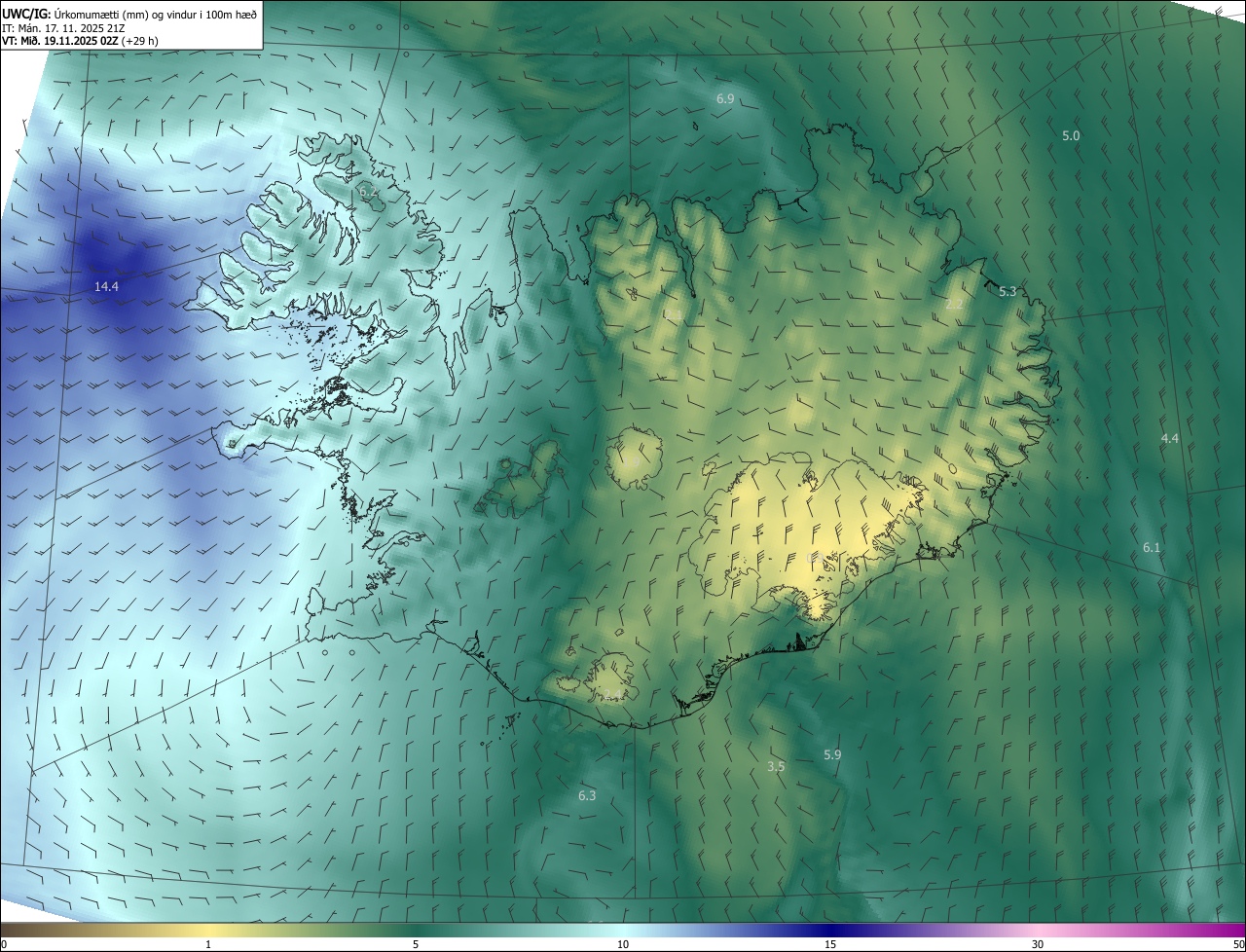Click the 6.1 value label on the map
The height and width of the screenshot is (952, 1246).
(x=1152, y=548)
